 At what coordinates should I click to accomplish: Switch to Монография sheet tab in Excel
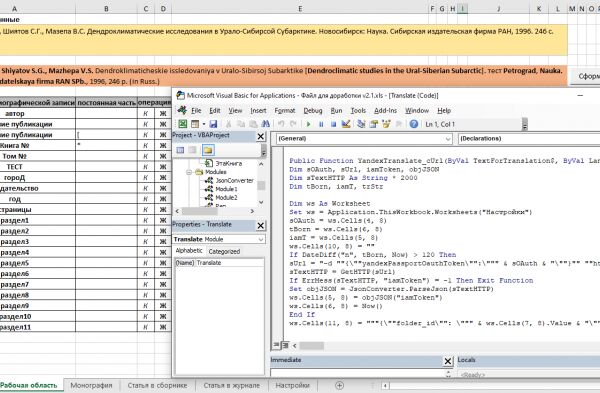(91, 385)
